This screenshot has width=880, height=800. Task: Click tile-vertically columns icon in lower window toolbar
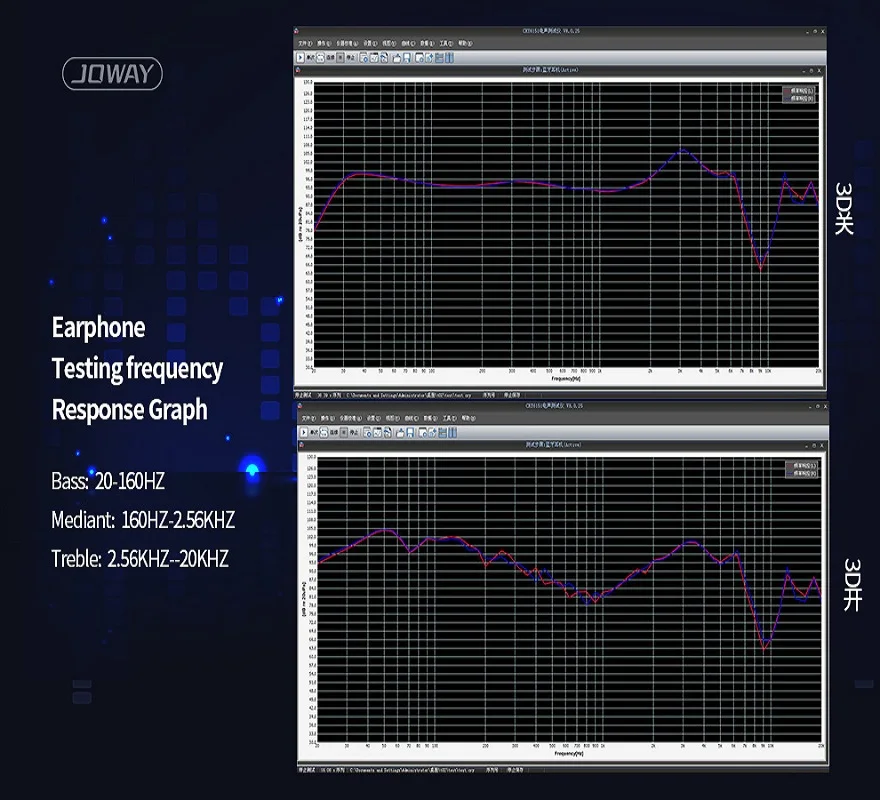[x=452, y=432]
